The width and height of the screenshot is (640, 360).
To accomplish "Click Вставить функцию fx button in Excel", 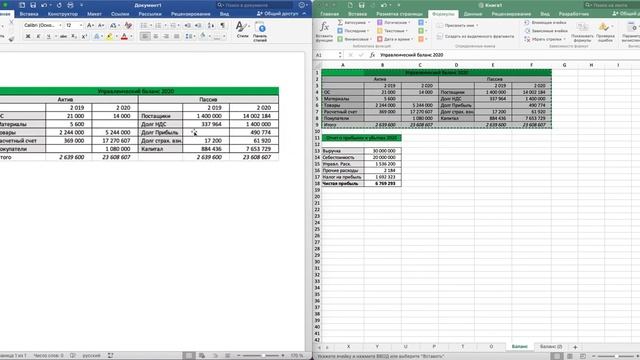I will pos(324,32).
